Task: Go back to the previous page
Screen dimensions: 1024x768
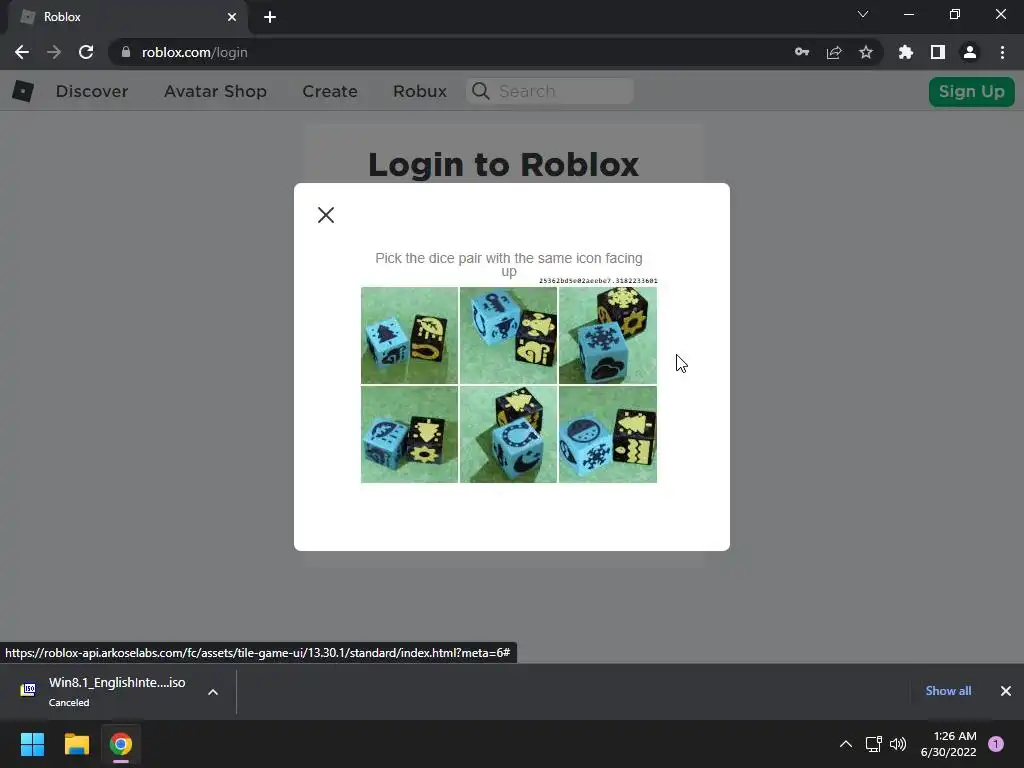Action: (x=22, y=52)
